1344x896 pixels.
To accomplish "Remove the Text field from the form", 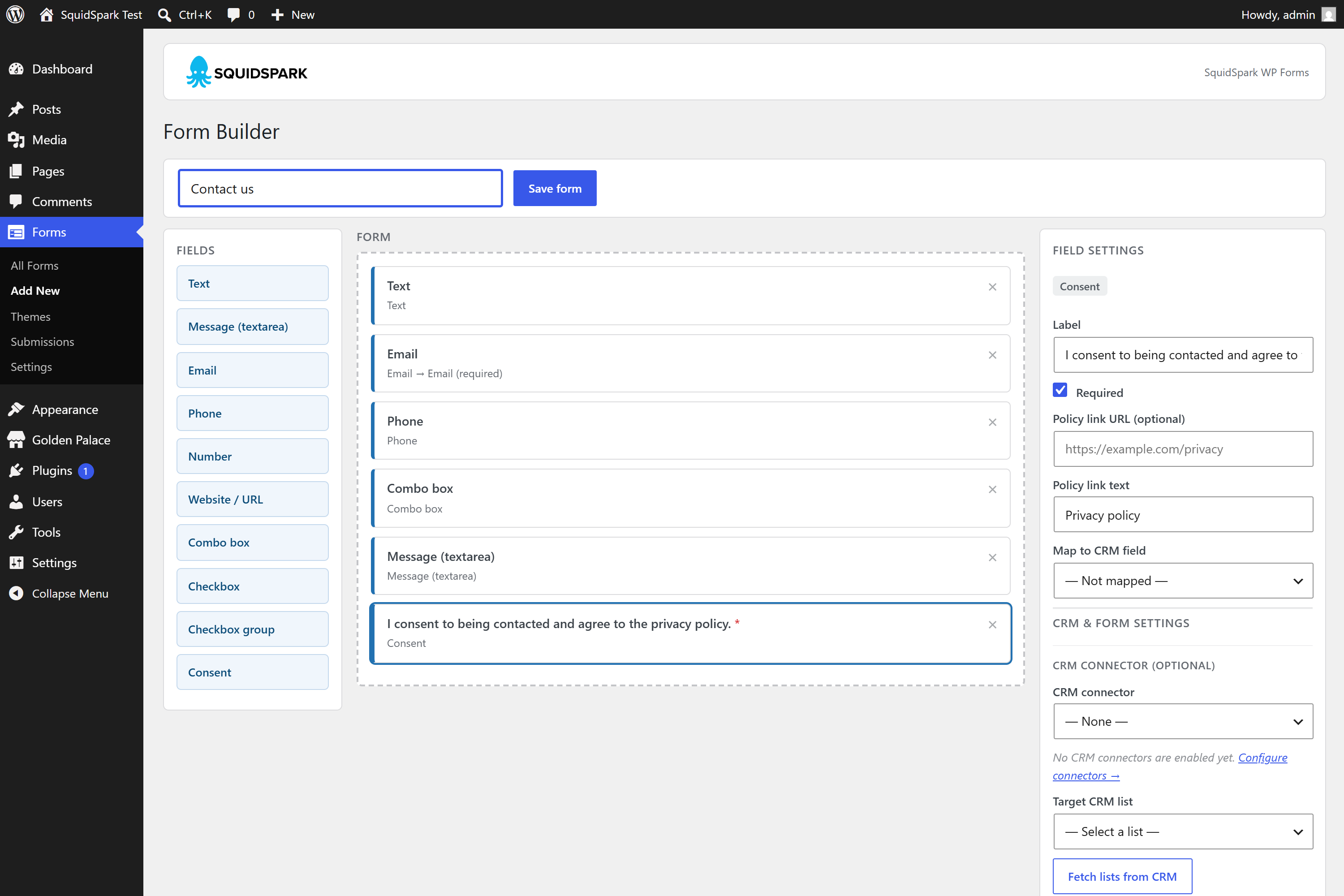I will tap(993, 287).
